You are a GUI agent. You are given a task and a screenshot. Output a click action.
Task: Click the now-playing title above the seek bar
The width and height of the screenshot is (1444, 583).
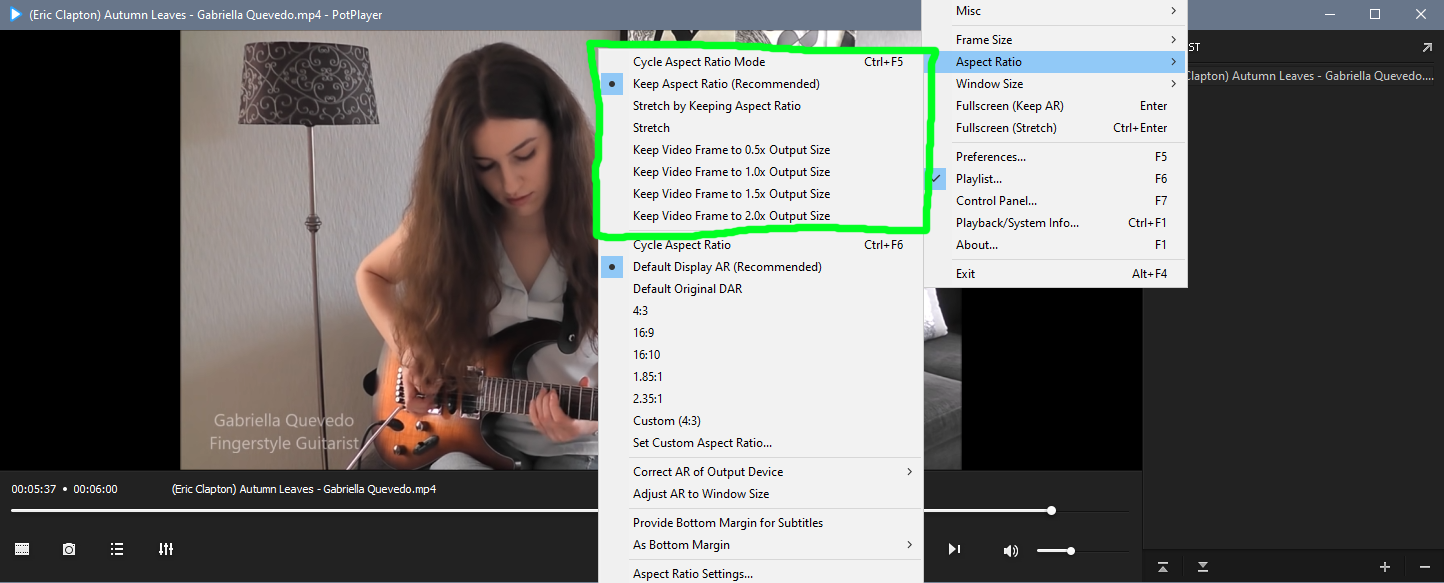(x=304, y=489)
